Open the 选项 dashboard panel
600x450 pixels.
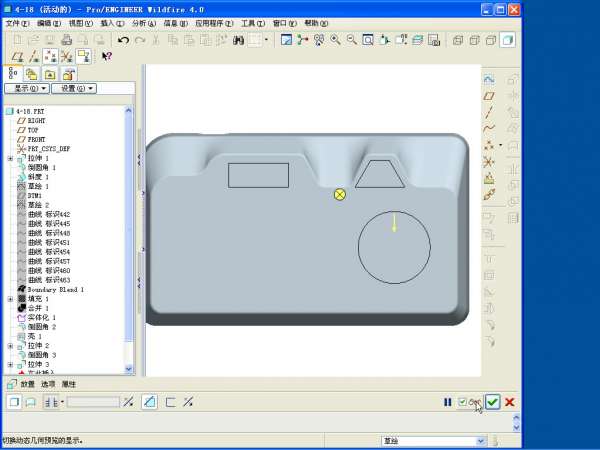click(x=48, y=384)
